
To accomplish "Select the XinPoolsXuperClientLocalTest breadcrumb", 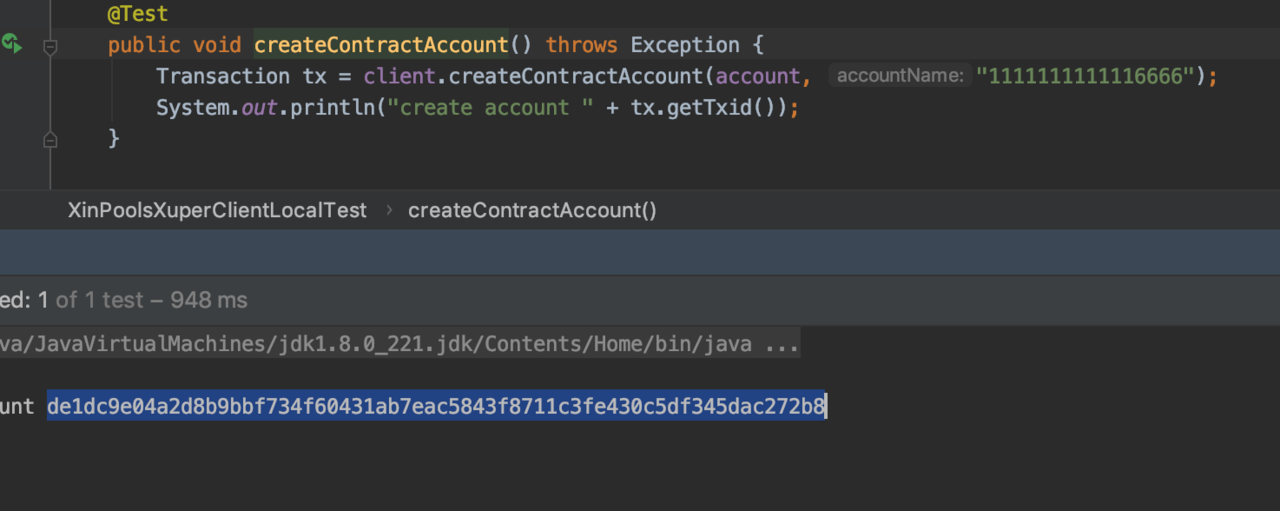I will (217, 211).
